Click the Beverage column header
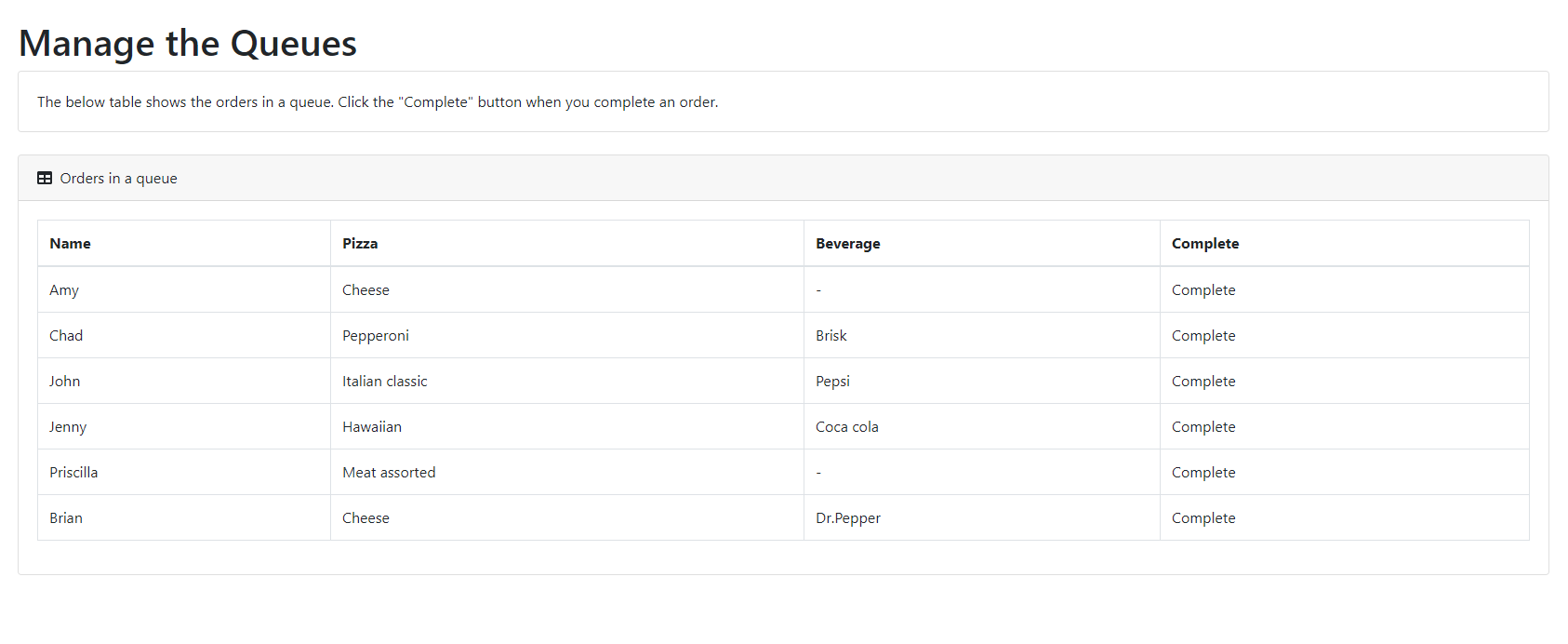Image resolution: width=1568 pixels, height=644 pixels. coord(847,244)
